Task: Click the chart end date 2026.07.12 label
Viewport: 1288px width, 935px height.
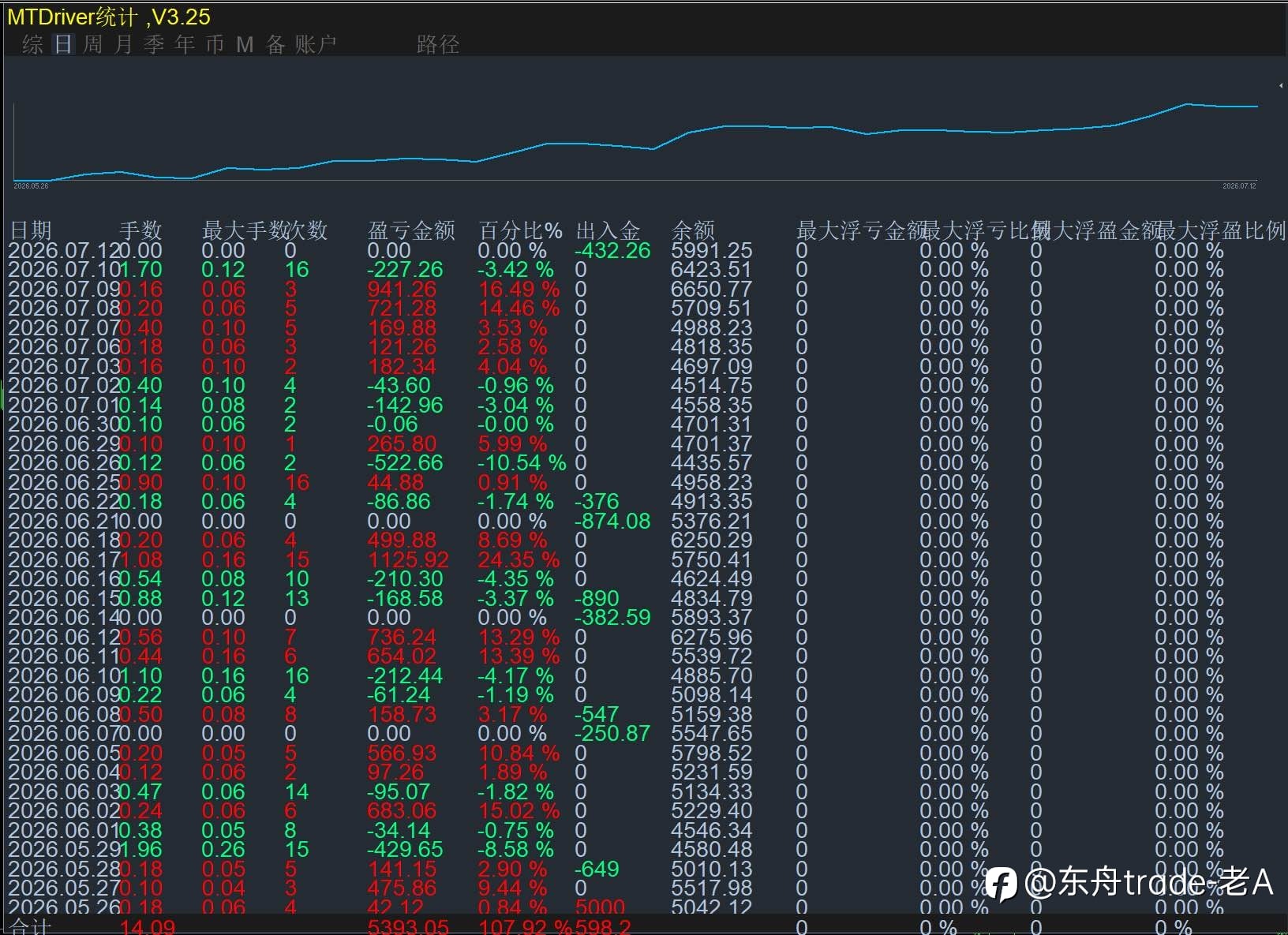Action: pyautogui.click(x=1239, y=186)
